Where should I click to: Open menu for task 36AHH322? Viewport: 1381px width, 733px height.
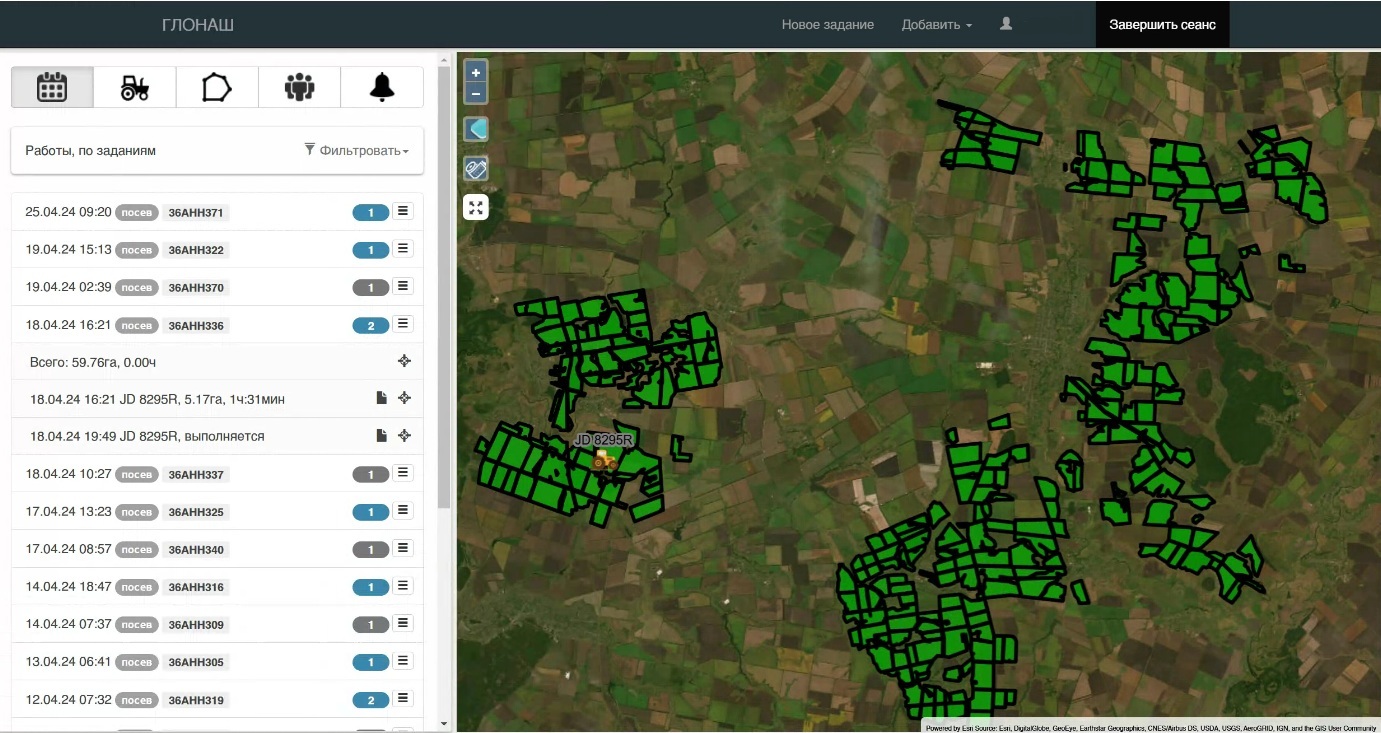click(x=403, y=249)
